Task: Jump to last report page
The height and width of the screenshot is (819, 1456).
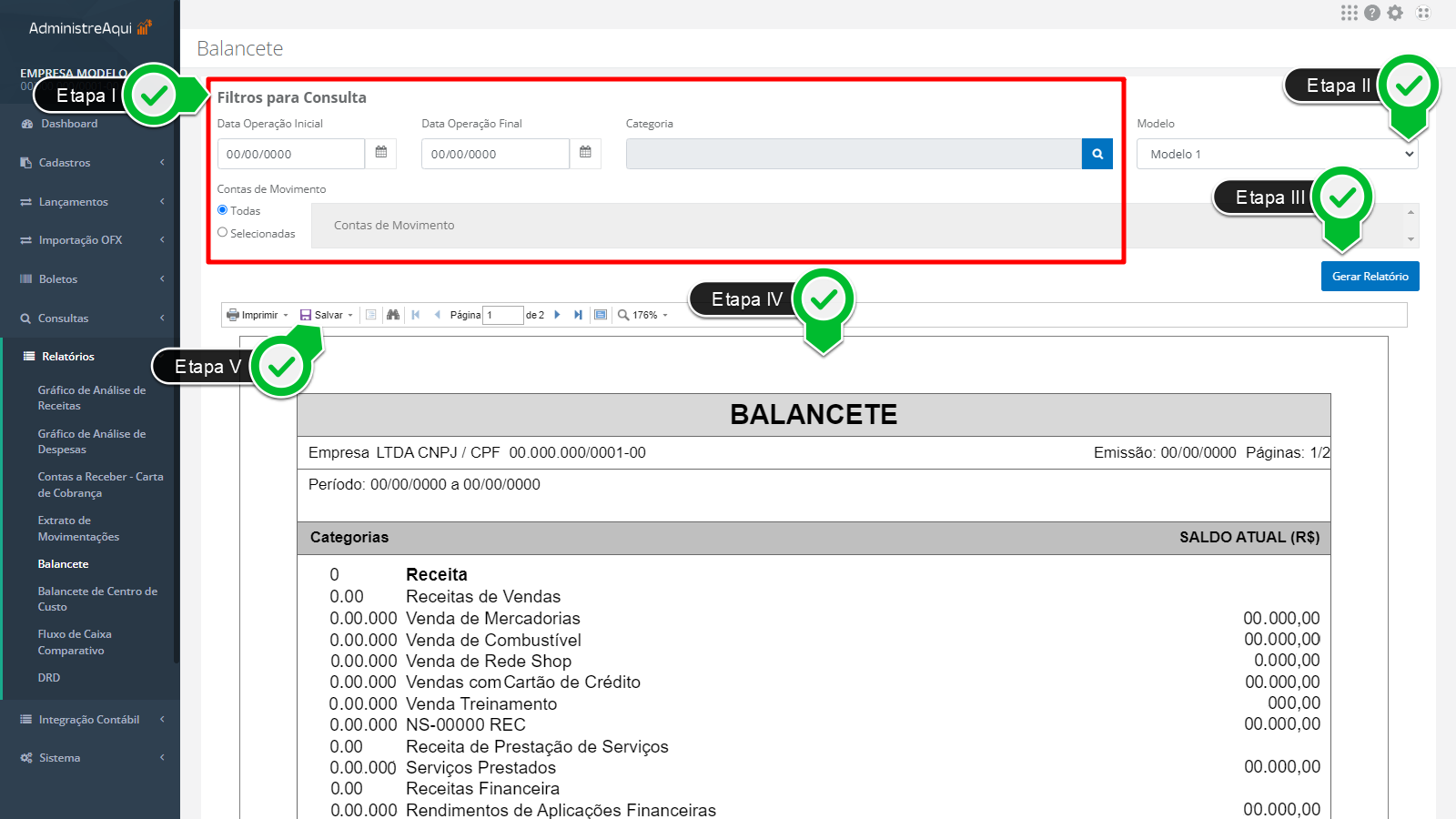Action: point(578,315)
